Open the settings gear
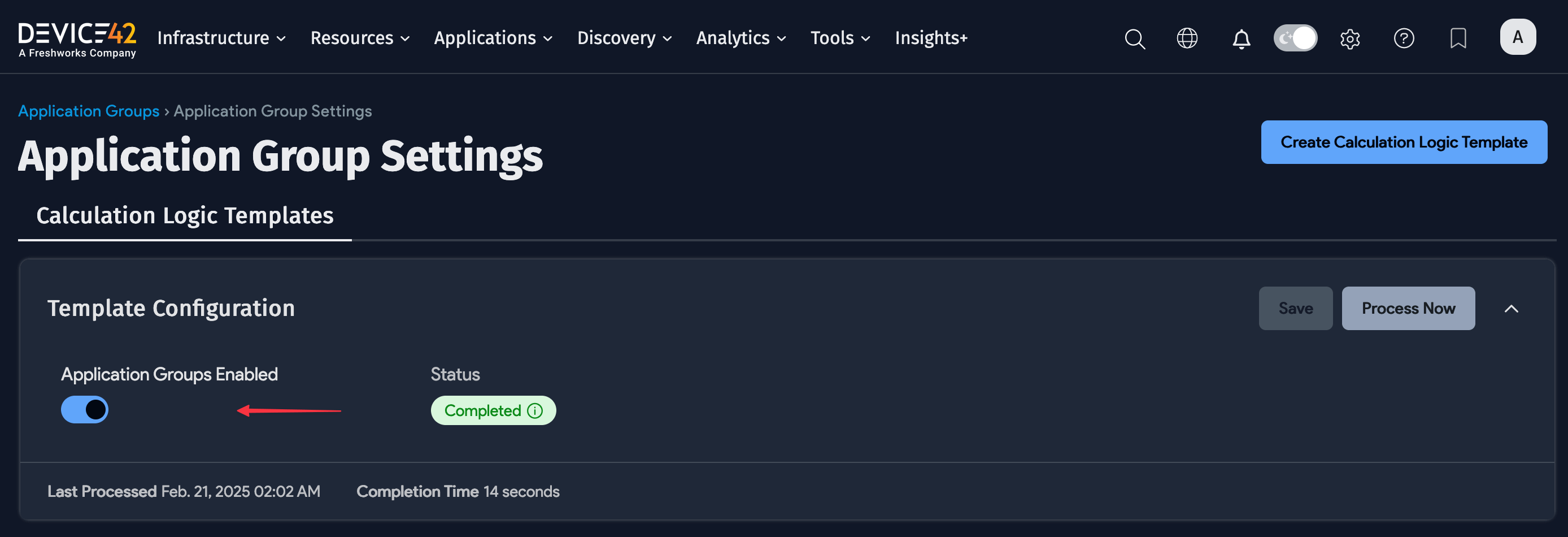The height and width of the screenshot is (537, 1568). point(1350,38)
